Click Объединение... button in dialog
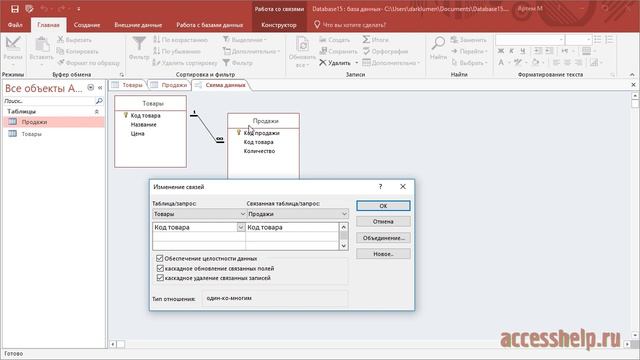 tap(383, 238)
